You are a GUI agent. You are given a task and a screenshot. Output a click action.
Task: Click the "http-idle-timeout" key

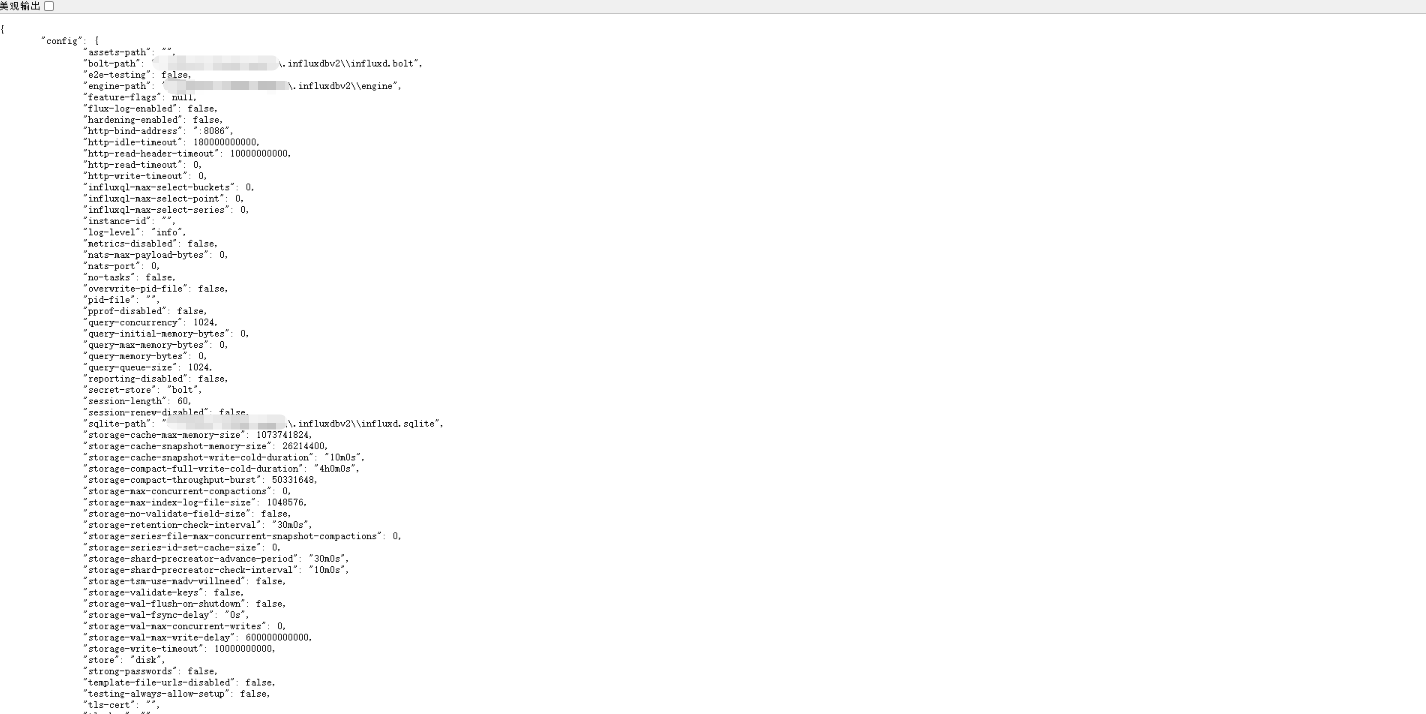coord(134,142)
